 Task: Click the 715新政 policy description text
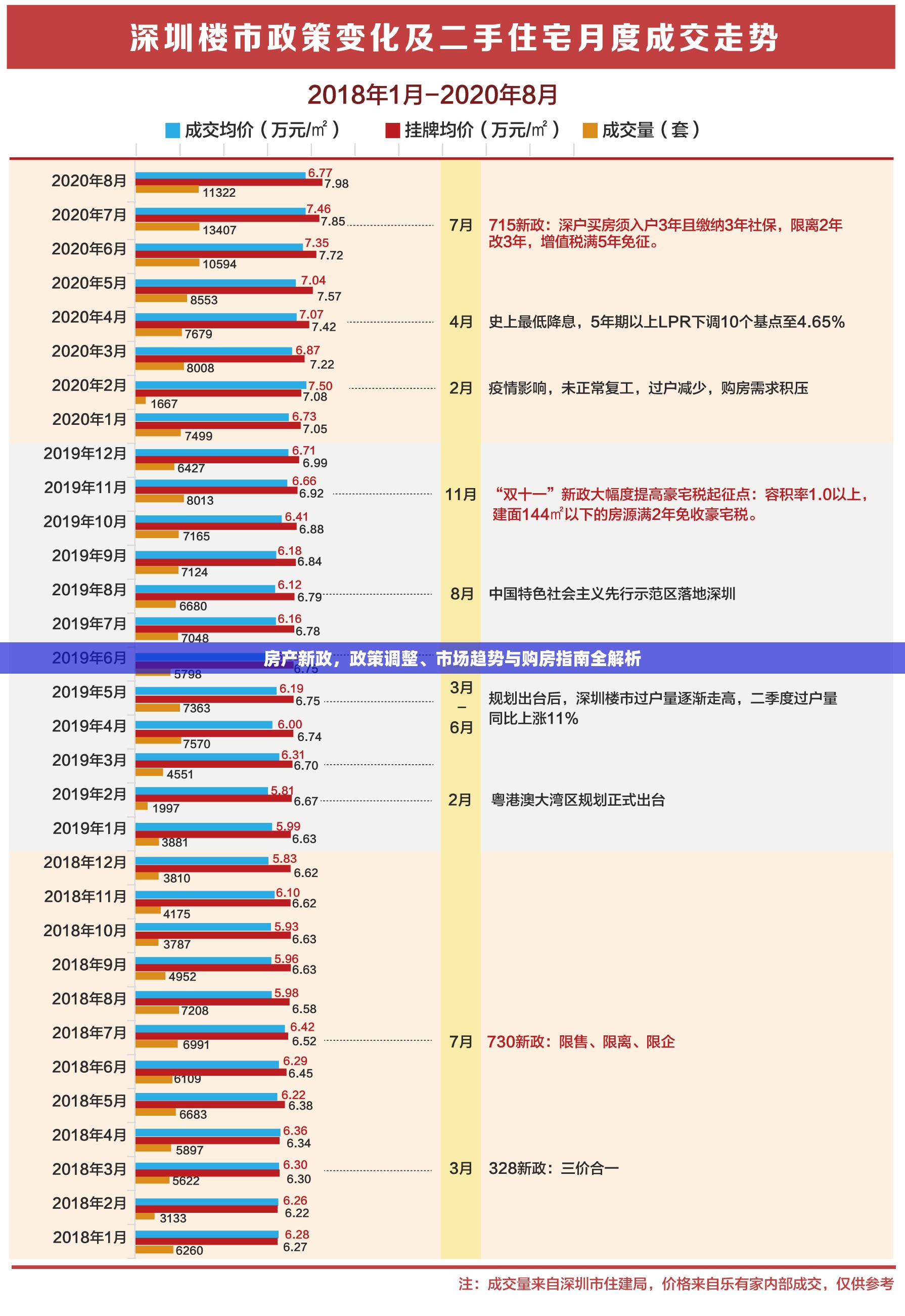pos(665,233)
